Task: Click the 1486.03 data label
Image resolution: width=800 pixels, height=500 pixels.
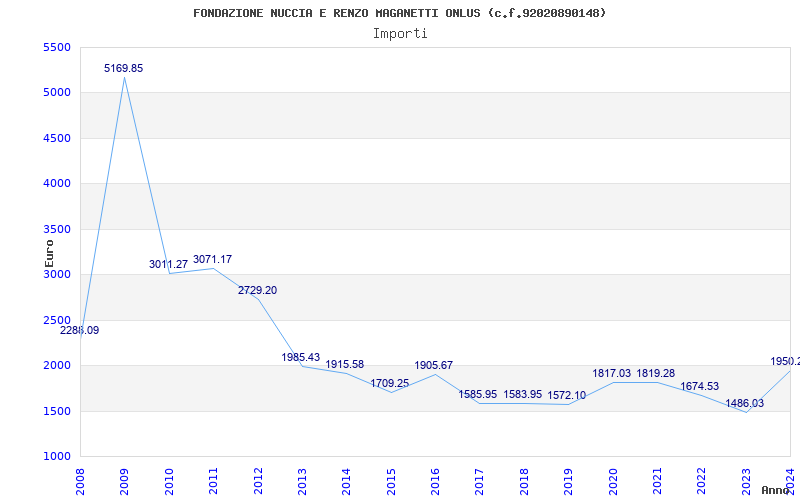Action: pyautogui.click(x=744, y=404)
